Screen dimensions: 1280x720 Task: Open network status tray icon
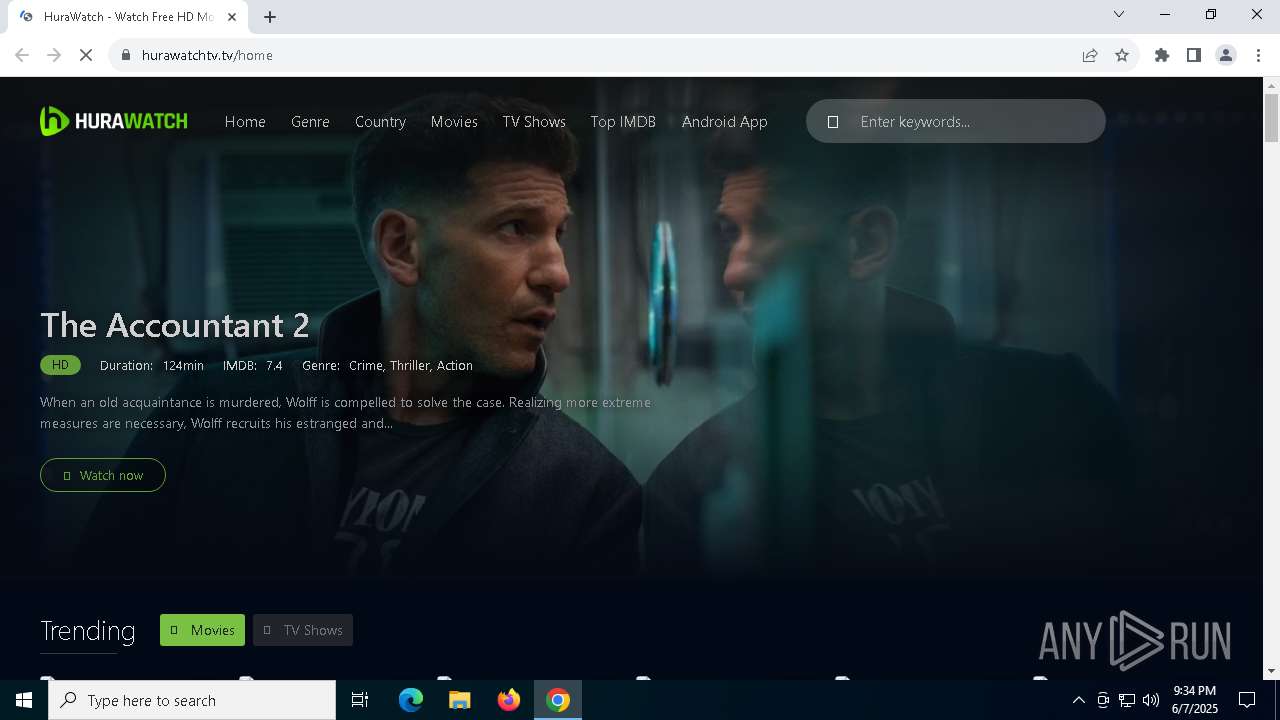click(x=1127, y=700)
